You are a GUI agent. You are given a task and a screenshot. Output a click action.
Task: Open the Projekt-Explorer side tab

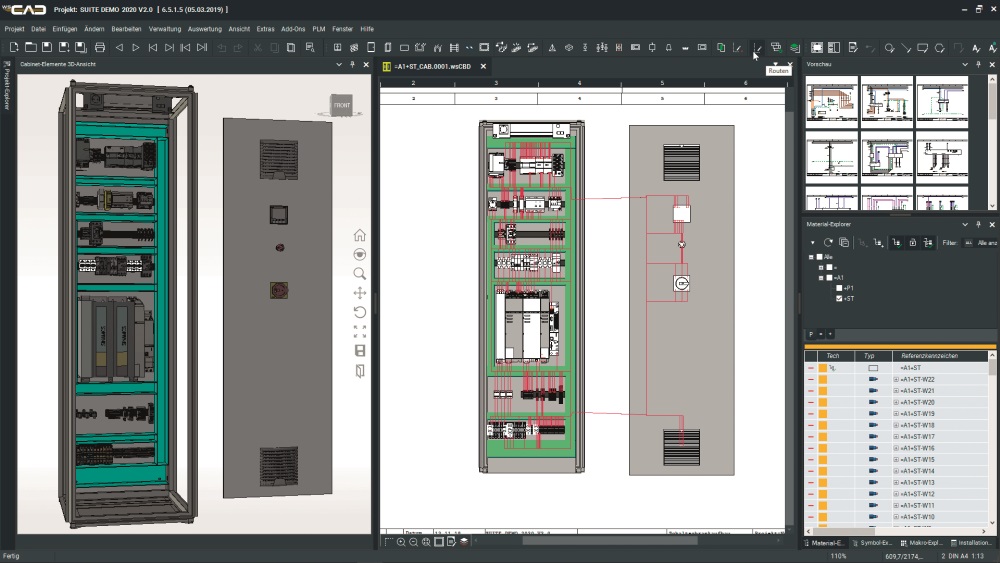click(x=6, y=85)
